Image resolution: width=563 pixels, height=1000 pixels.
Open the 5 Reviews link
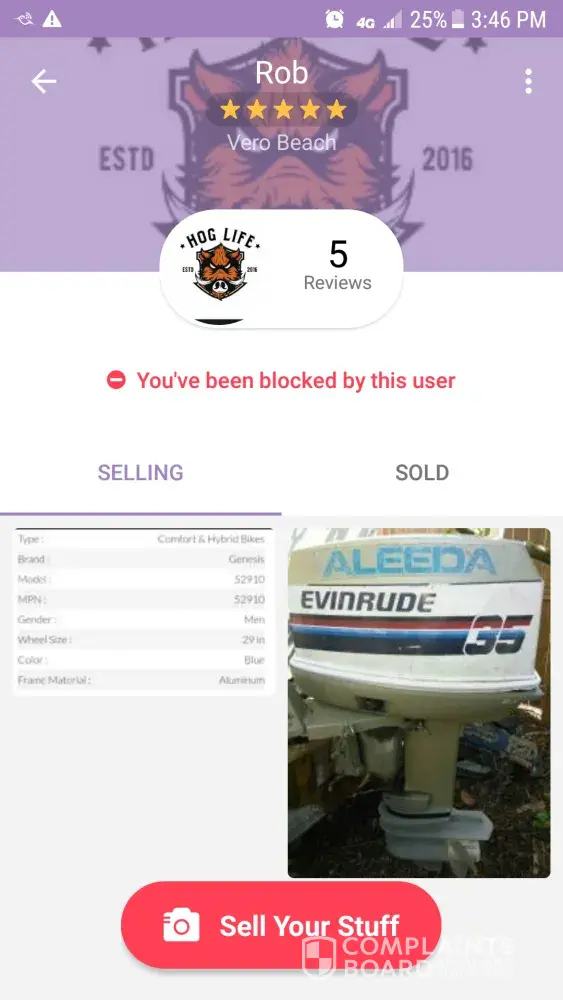click(337, 266)
